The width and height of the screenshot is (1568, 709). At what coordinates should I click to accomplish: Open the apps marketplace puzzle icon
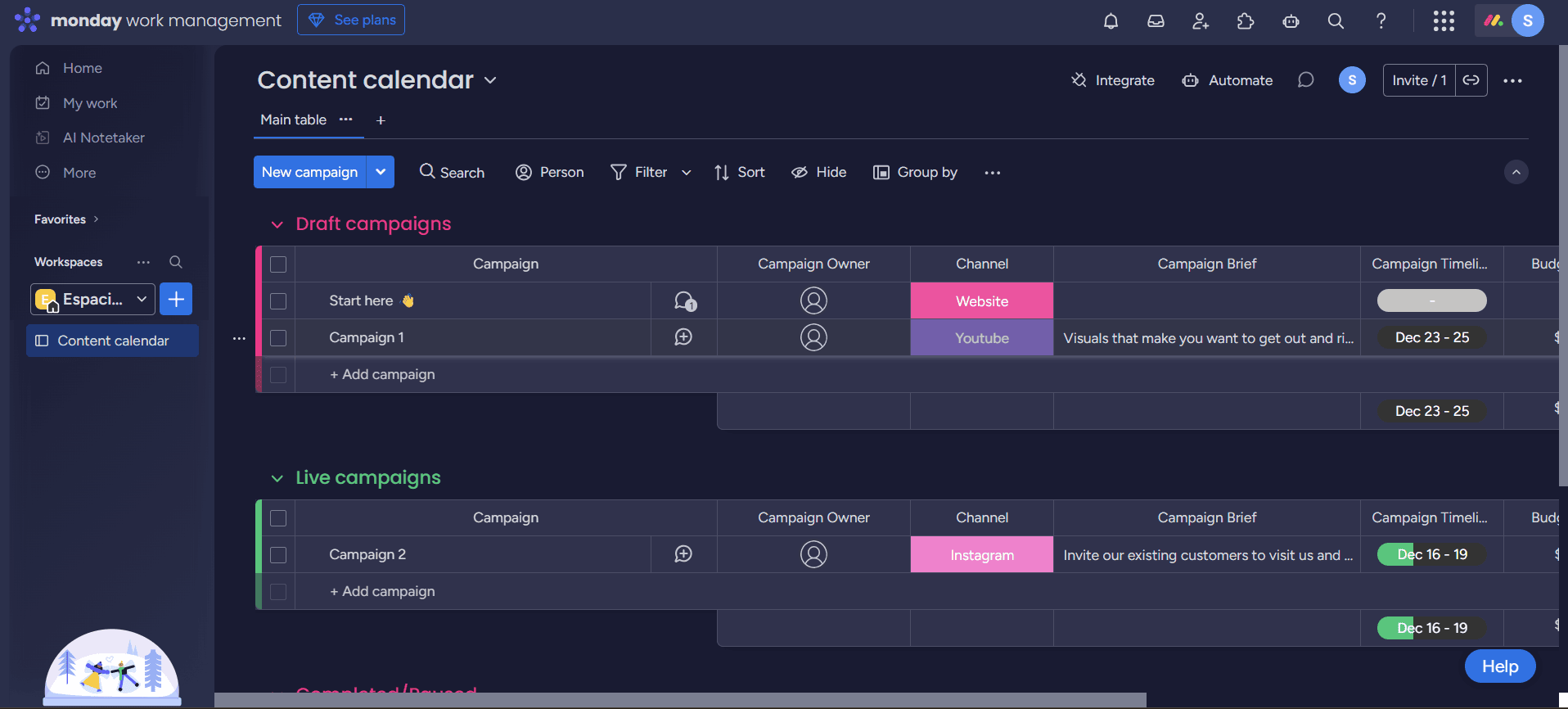[x=1246, y=21]
